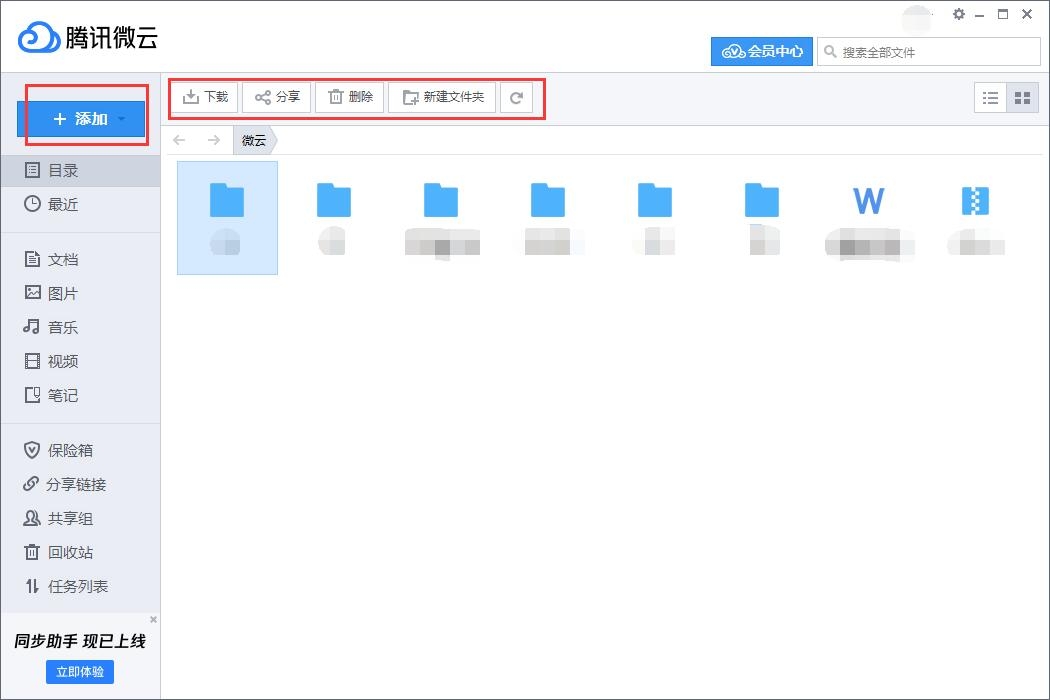Viewport: 1050px width, 700px height.
Task: Close the 同步助手 promotion banner
Action: point(153,620)
